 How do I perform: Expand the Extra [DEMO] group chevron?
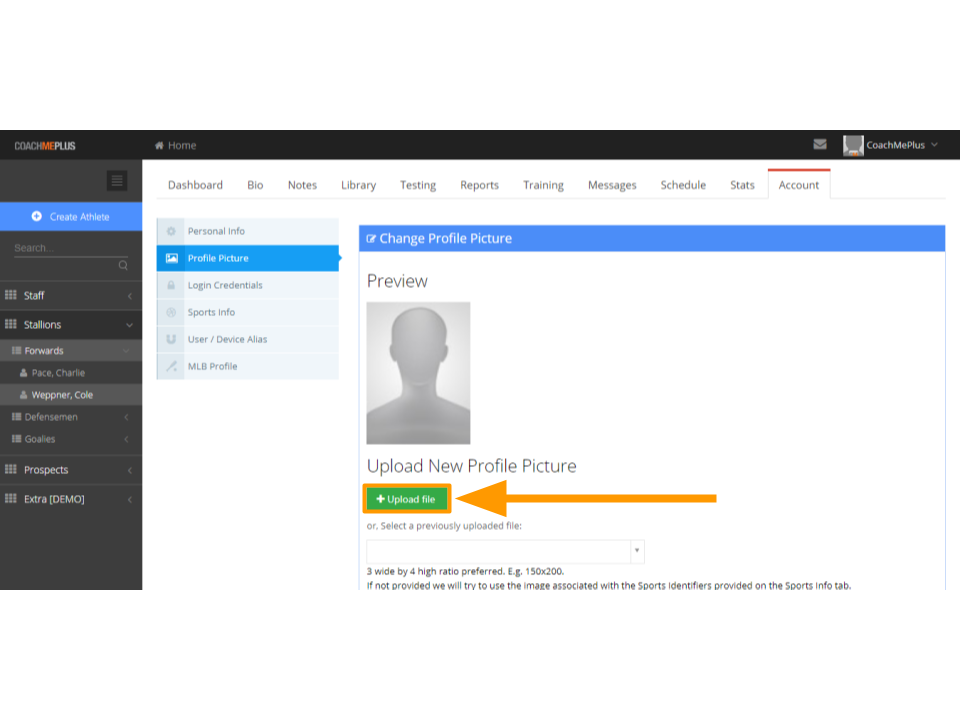[130, 500]
